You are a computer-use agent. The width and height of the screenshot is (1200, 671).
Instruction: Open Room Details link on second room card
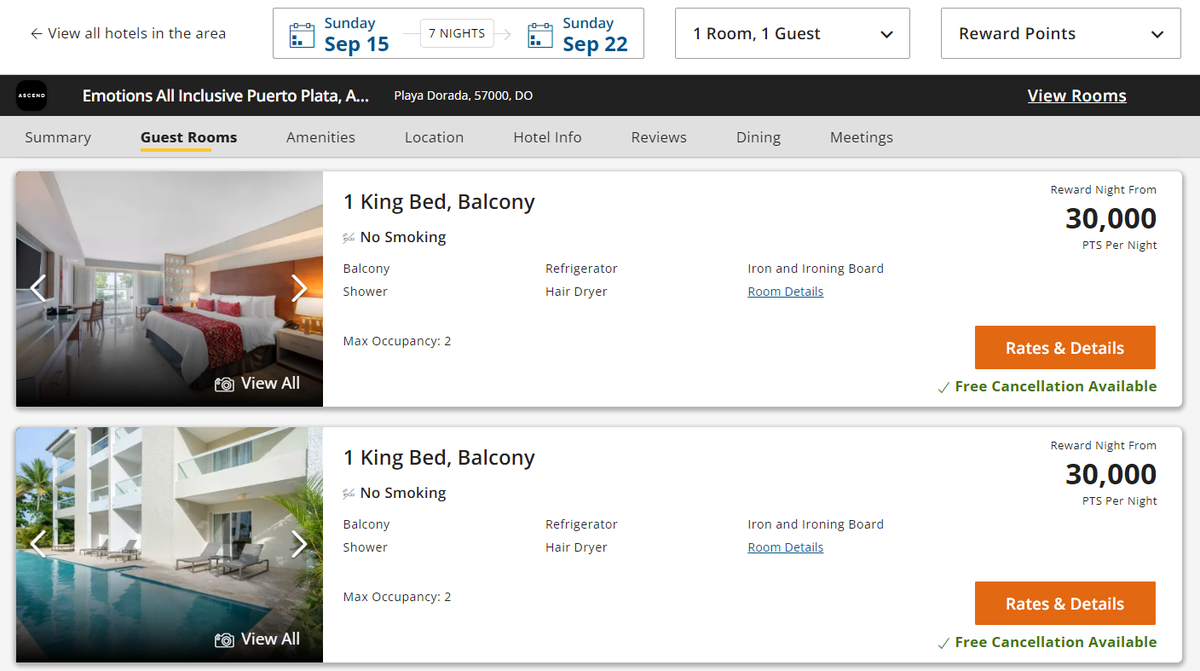coord(785,547)
